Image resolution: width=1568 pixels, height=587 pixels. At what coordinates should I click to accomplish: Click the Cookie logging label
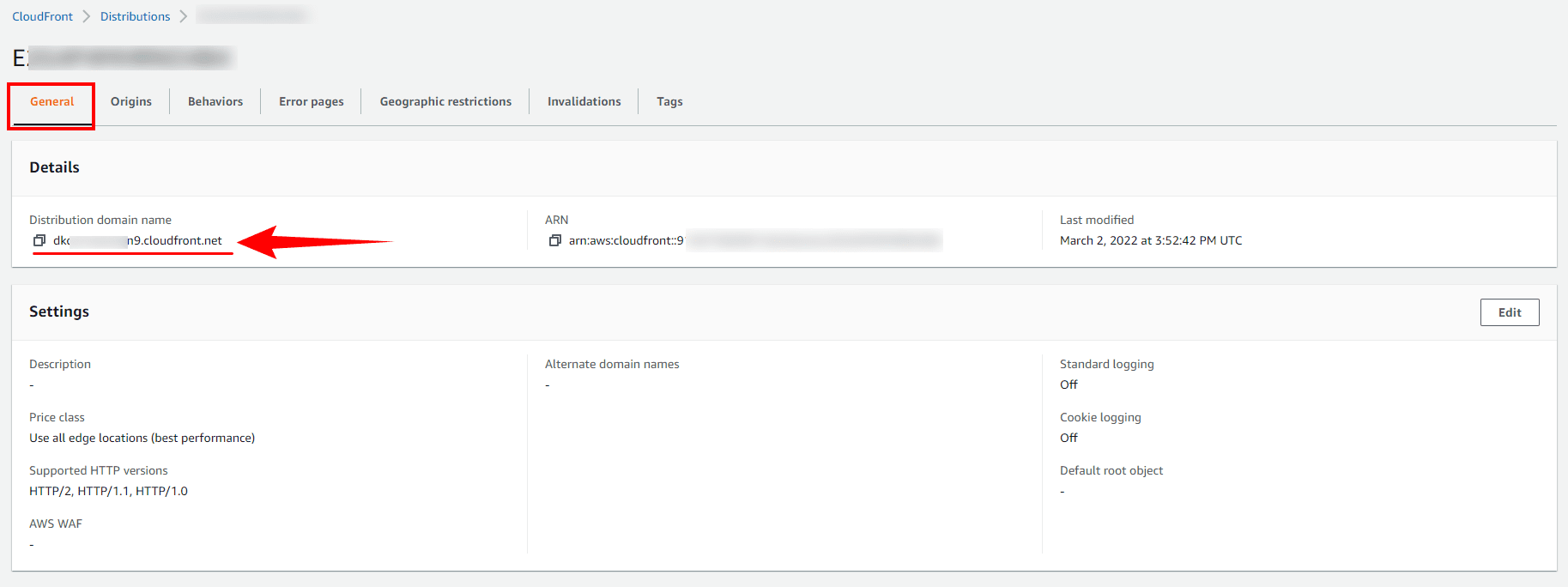(1100, 417)
